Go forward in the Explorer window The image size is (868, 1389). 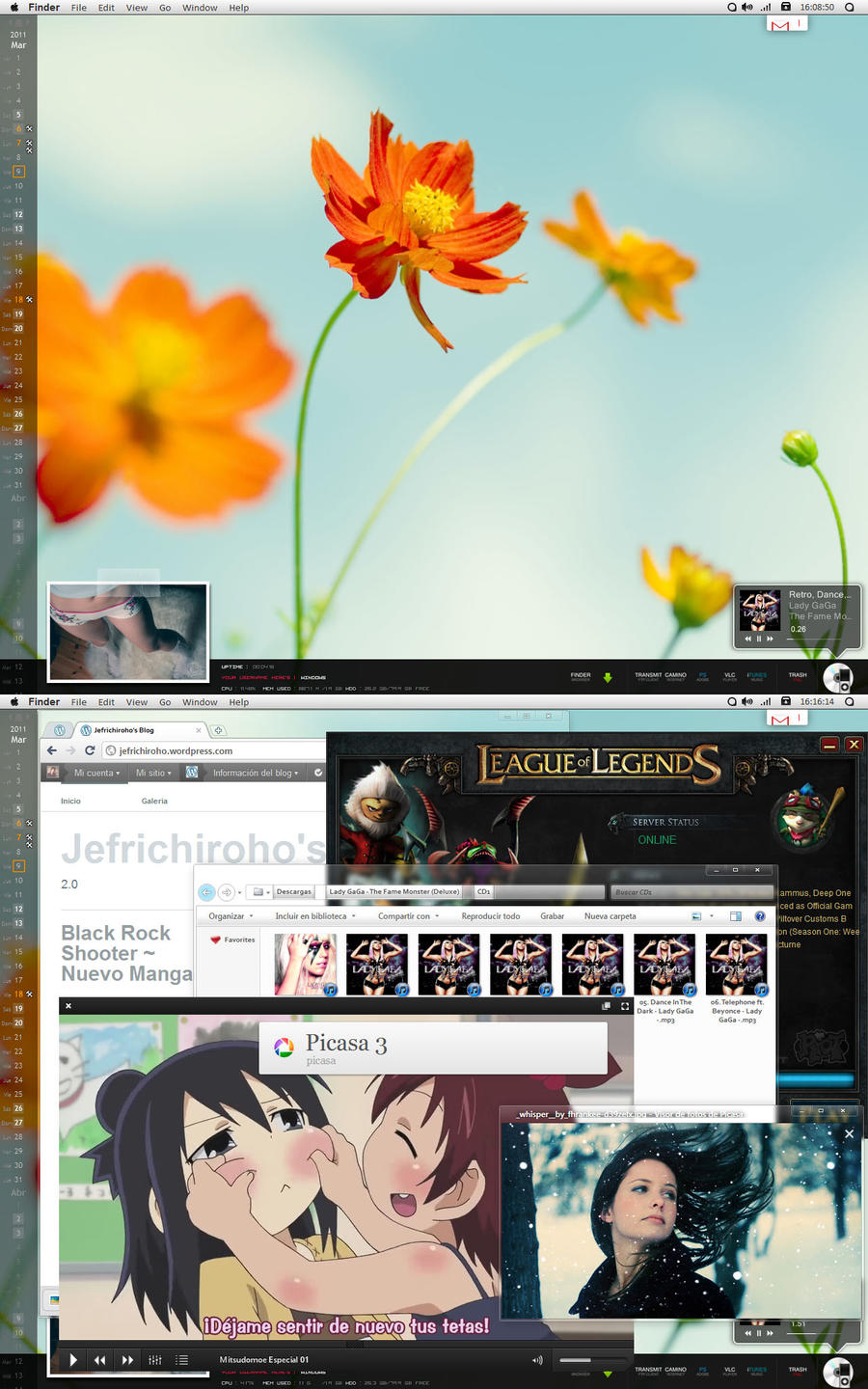[227, 892]
